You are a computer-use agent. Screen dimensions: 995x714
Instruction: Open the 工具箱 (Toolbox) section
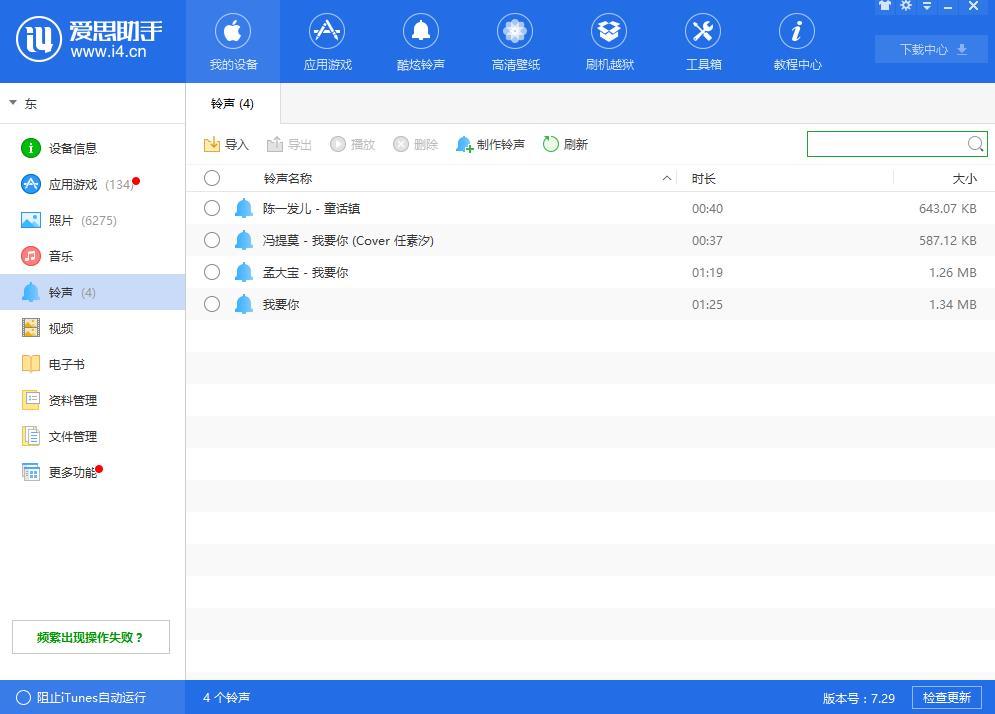click(x=702, y=40)
